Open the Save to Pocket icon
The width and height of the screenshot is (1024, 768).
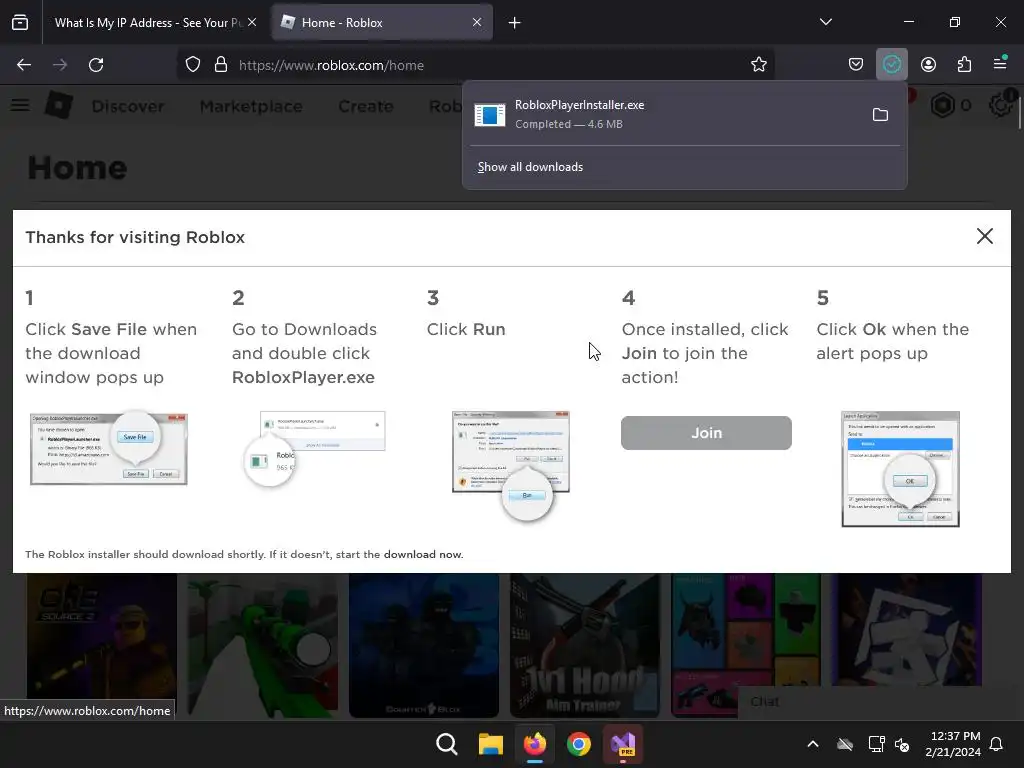pyautogui.click(x=856, y=64)
